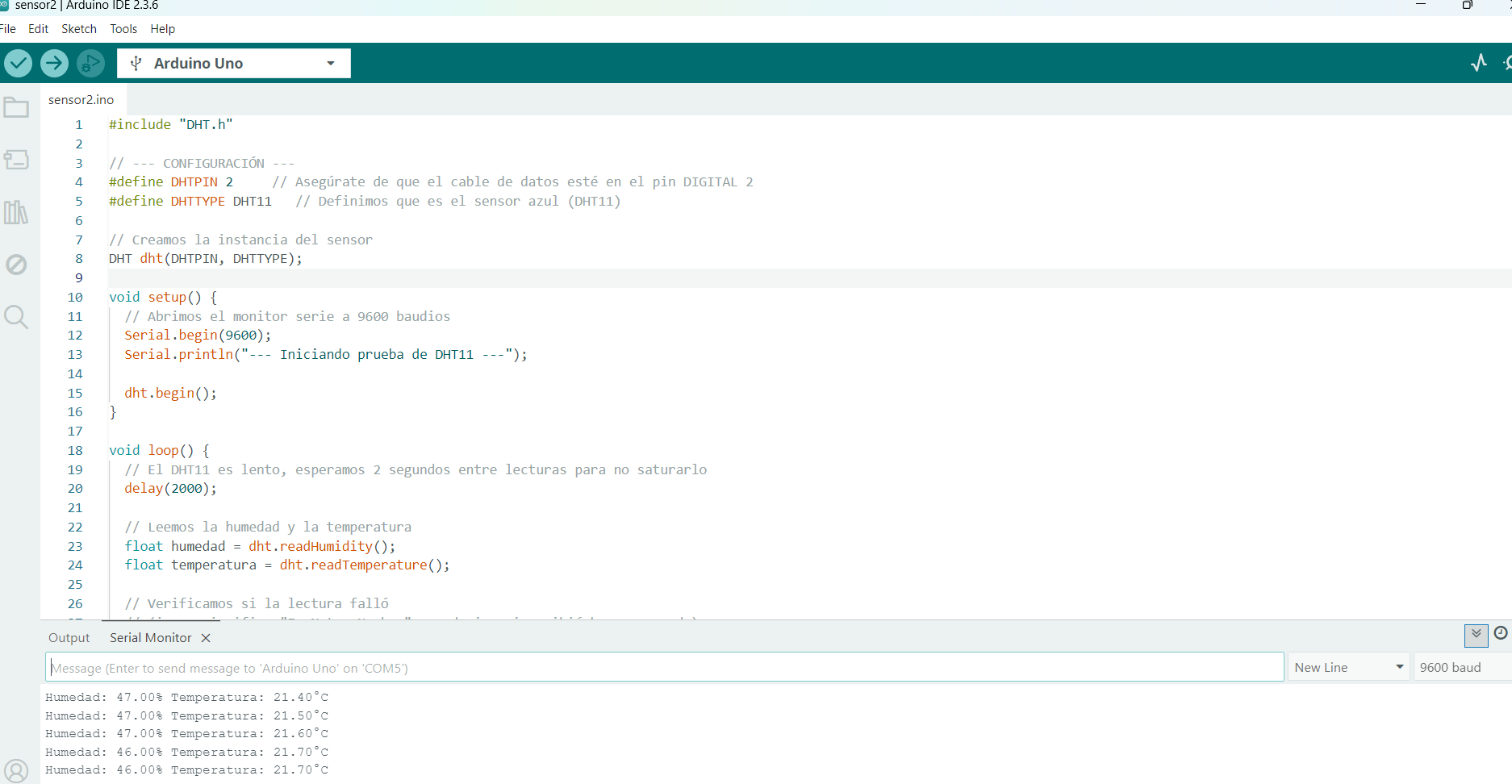Screen dimensions: 1512x784
Task: Start debugging with the toolbar debug icon
Action: tap(90, 63)
